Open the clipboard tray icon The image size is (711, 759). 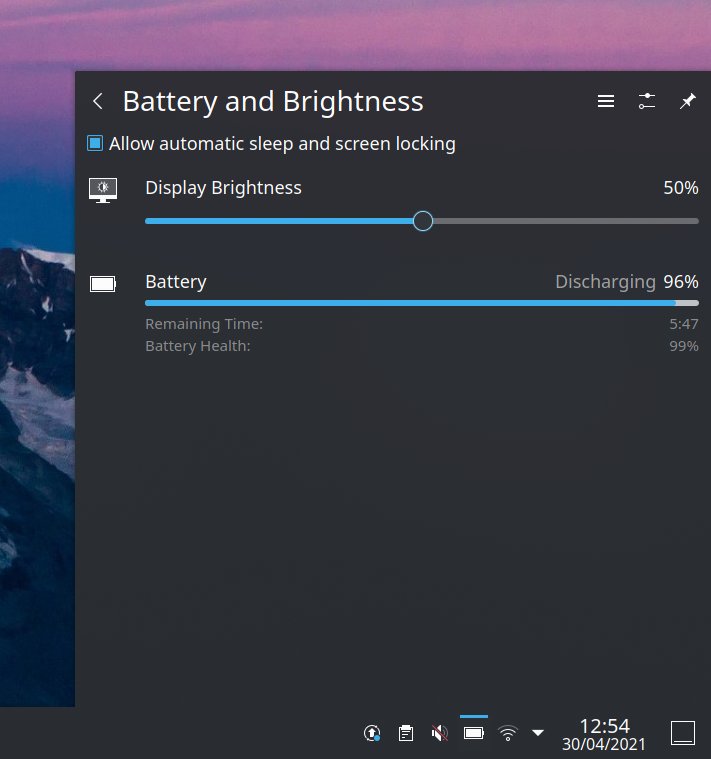pos(406,733)
